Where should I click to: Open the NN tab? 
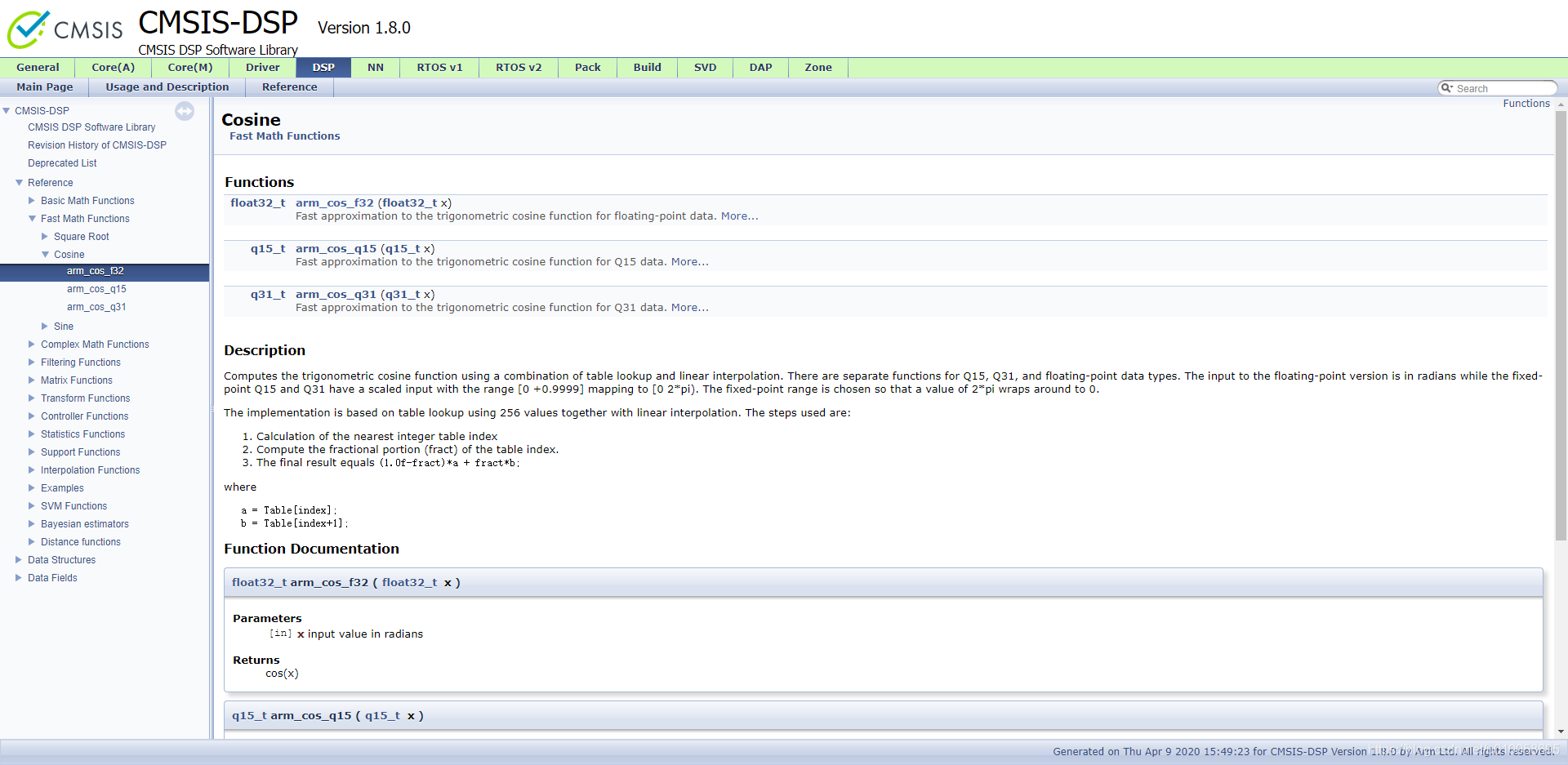click(376, 68)
